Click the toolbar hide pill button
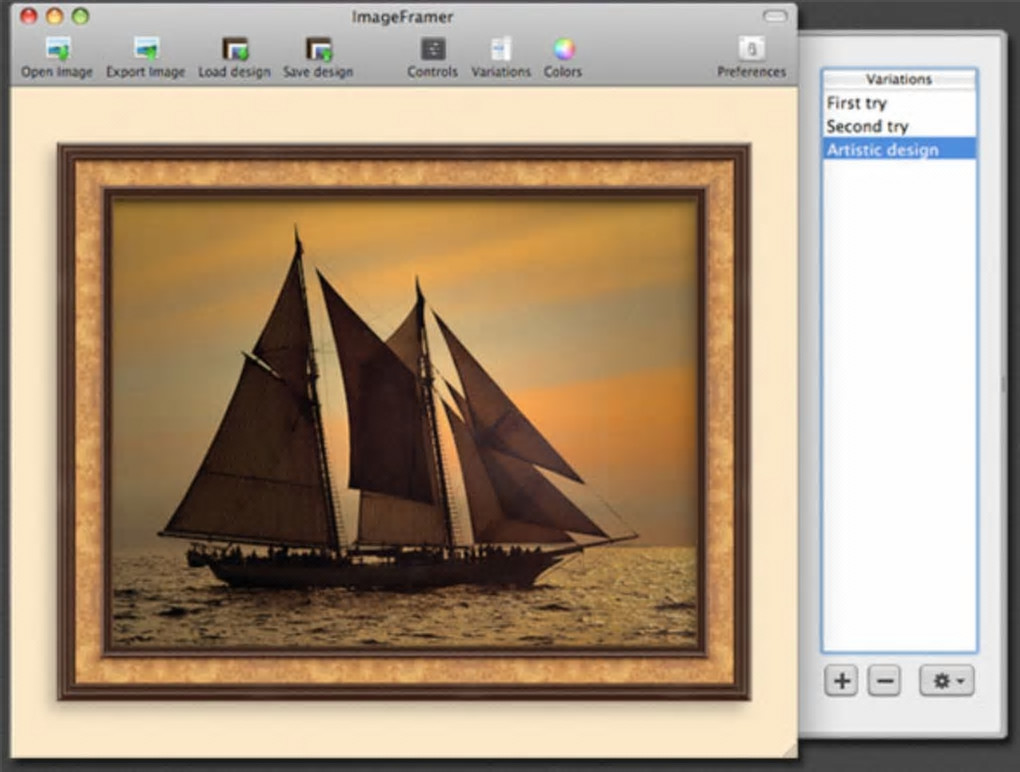Viewport: 1020px width, 772px height. pyautogui.click(x=775, y=16)
